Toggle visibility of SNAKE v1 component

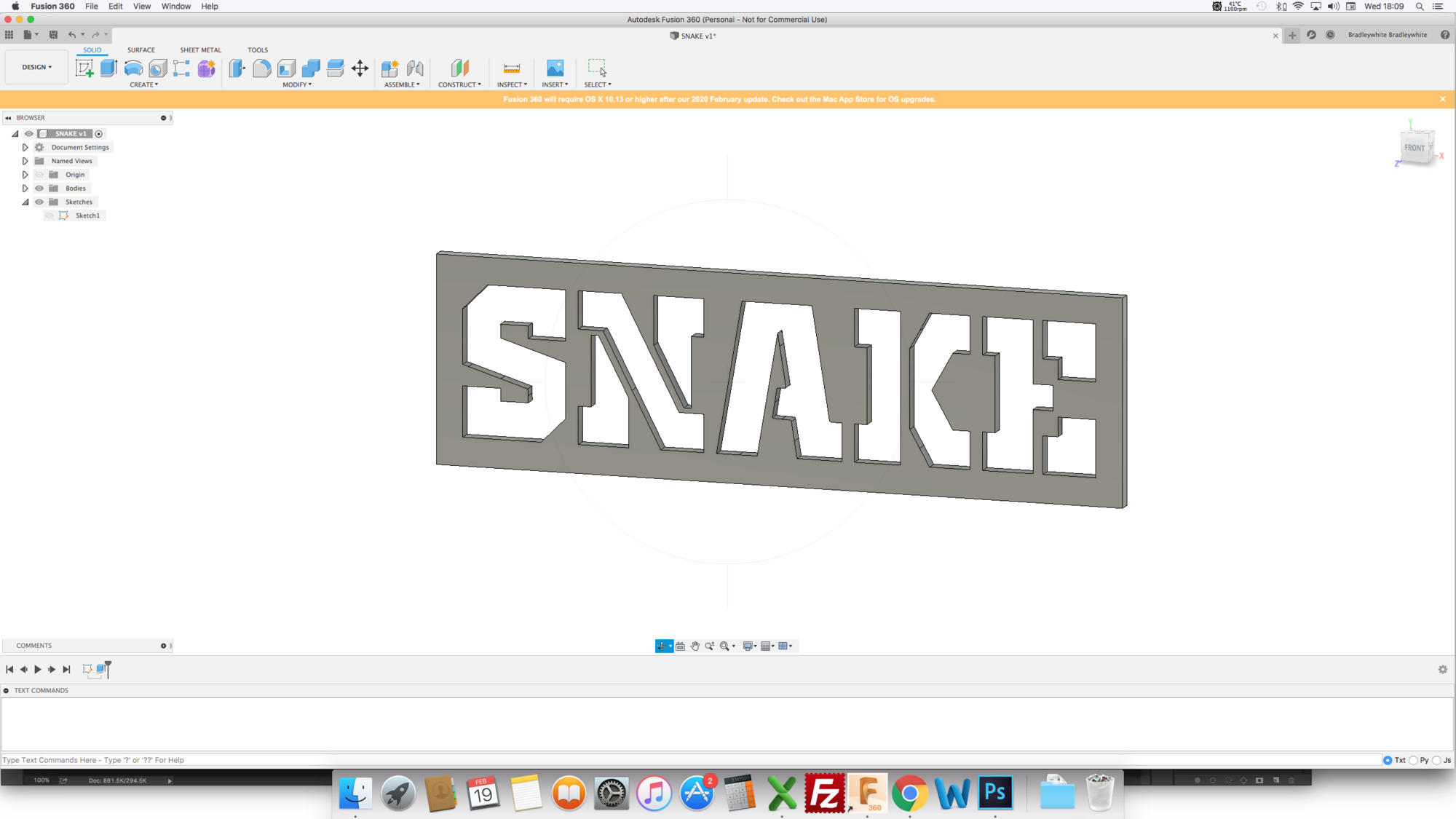(29, 134)
